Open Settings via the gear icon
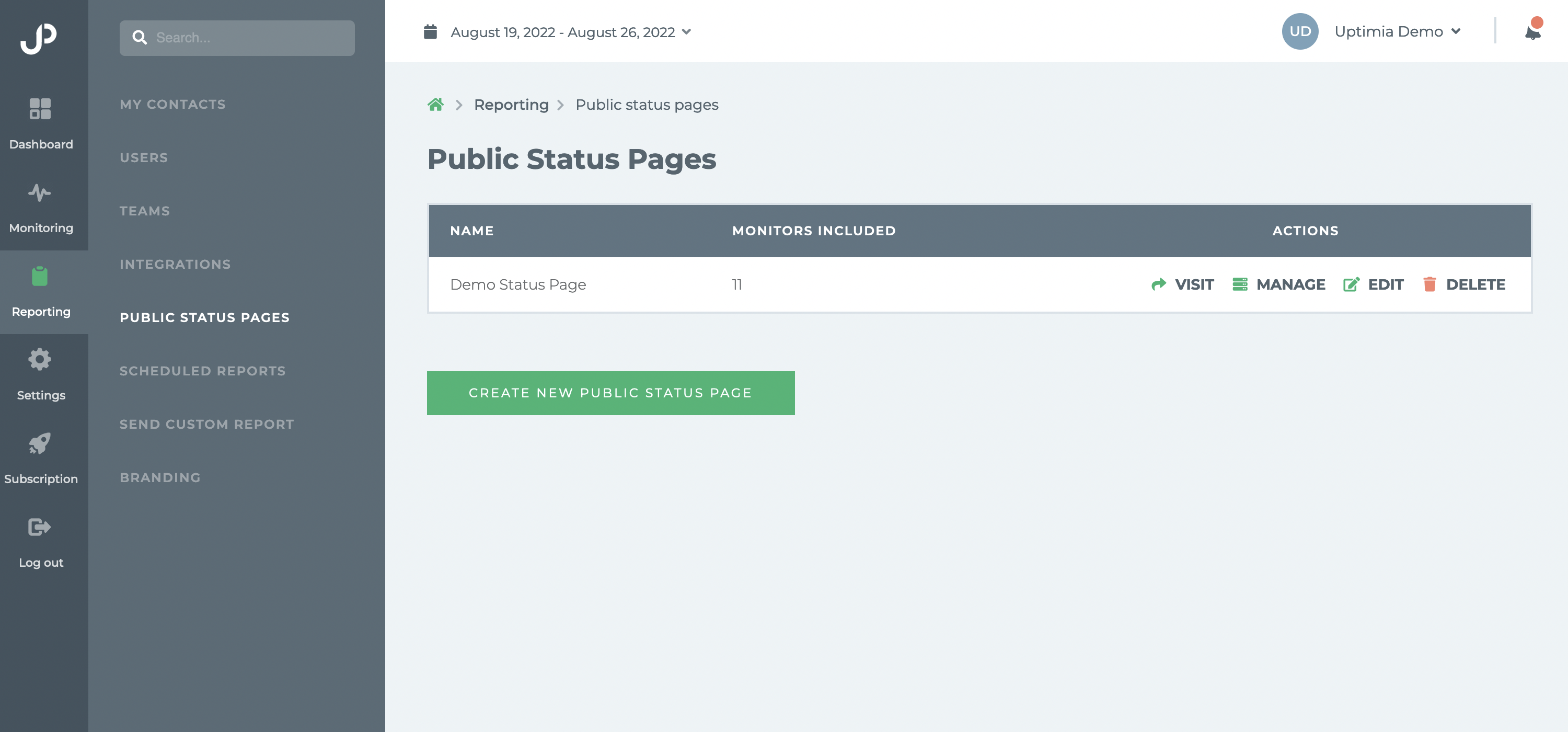Viewport: 1568px width, 732px height. [40, 359]
